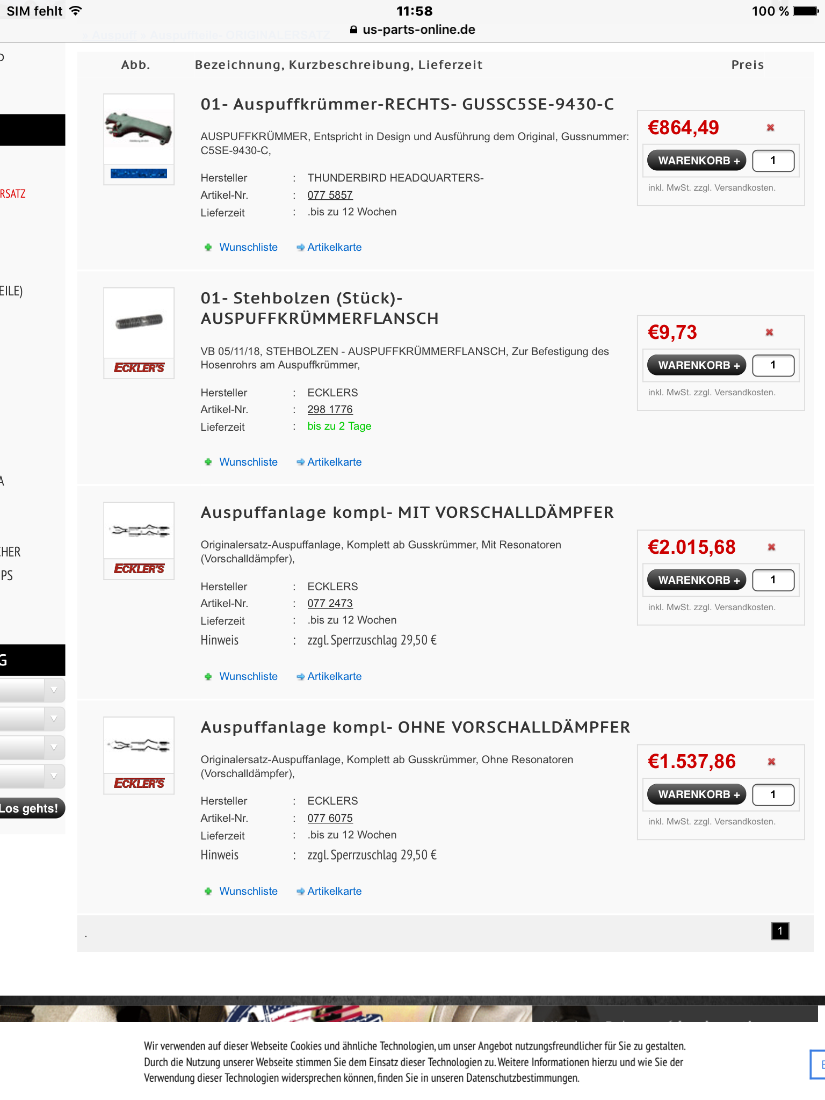Click Artikelkarte arrow icon for MIT VORSCHALLDÄMPFER
Image resolution: width=825 pixels, height=1100 pixels.
(x=300, y=677)
